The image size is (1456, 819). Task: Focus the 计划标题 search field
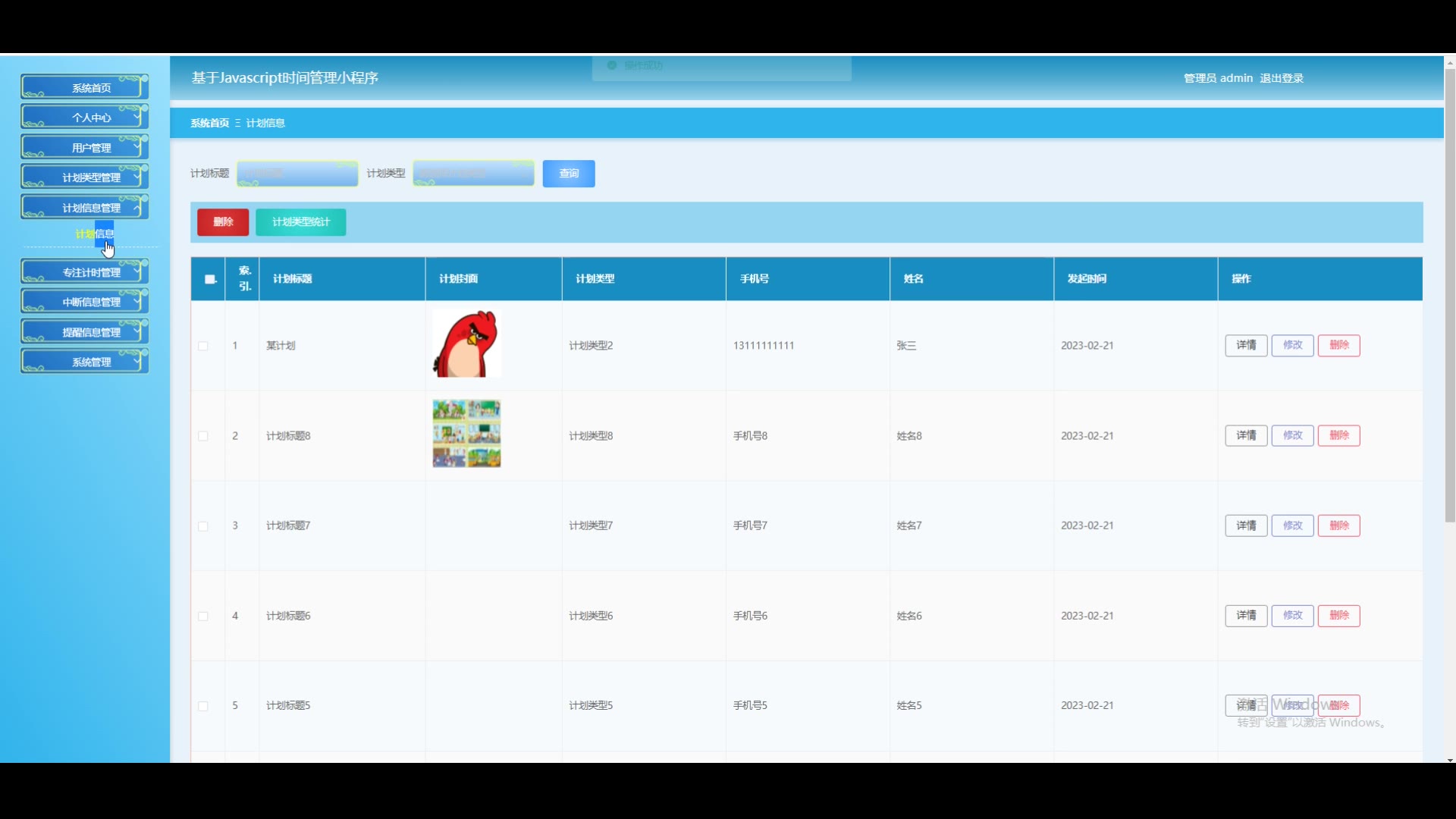297,174
